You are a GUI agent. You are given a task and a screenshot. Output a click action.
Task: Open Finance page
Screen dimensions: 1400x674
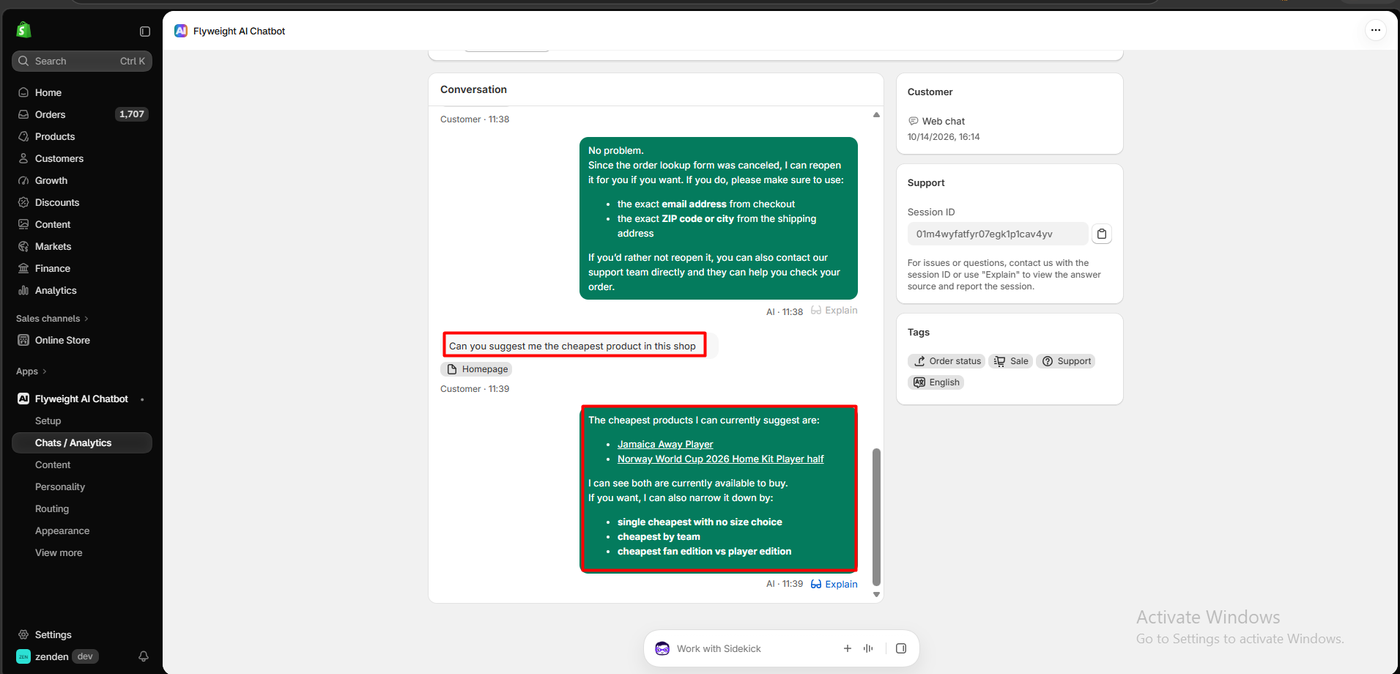tap(82, 268)
